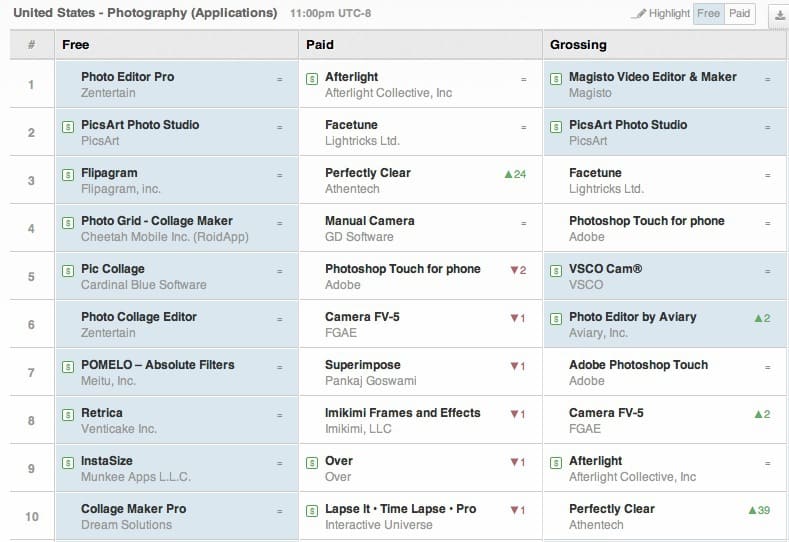Click the Highlight pencil icon
This screenshot has width=789, height=542.
pos(639,14)
